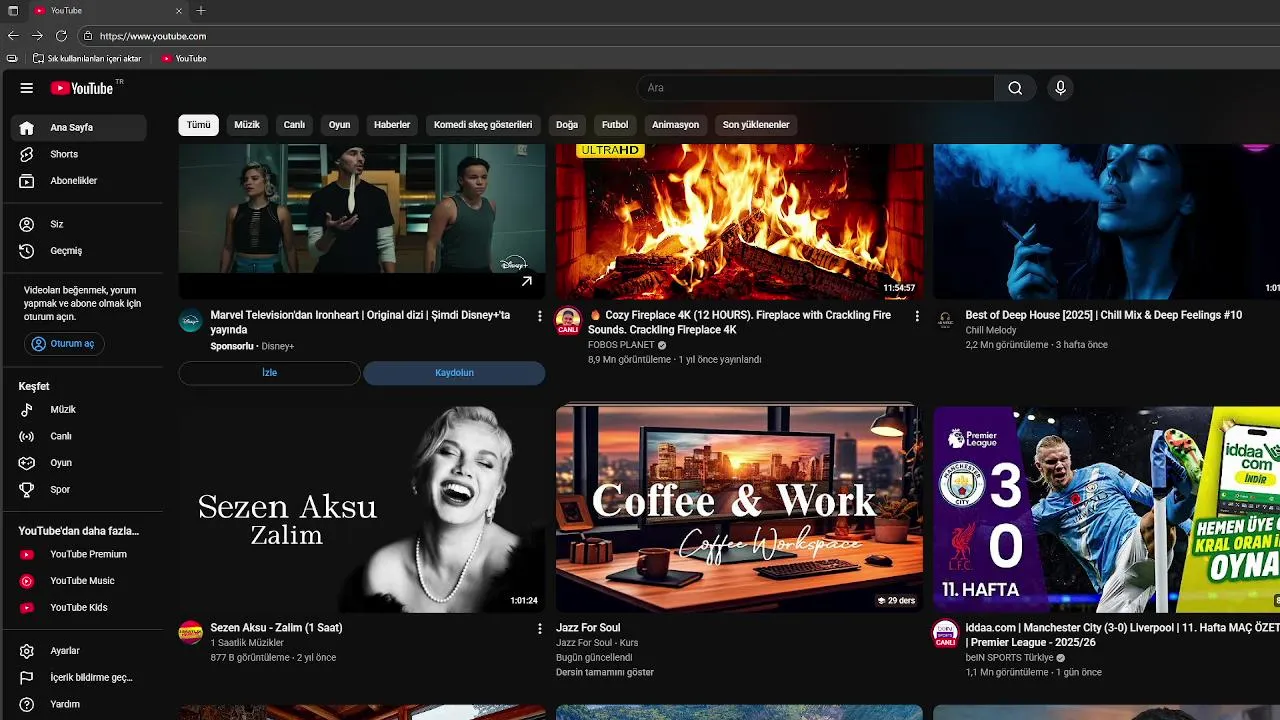Select the Tümü filter chip
Screen dimensions: 1280x720
199,125
